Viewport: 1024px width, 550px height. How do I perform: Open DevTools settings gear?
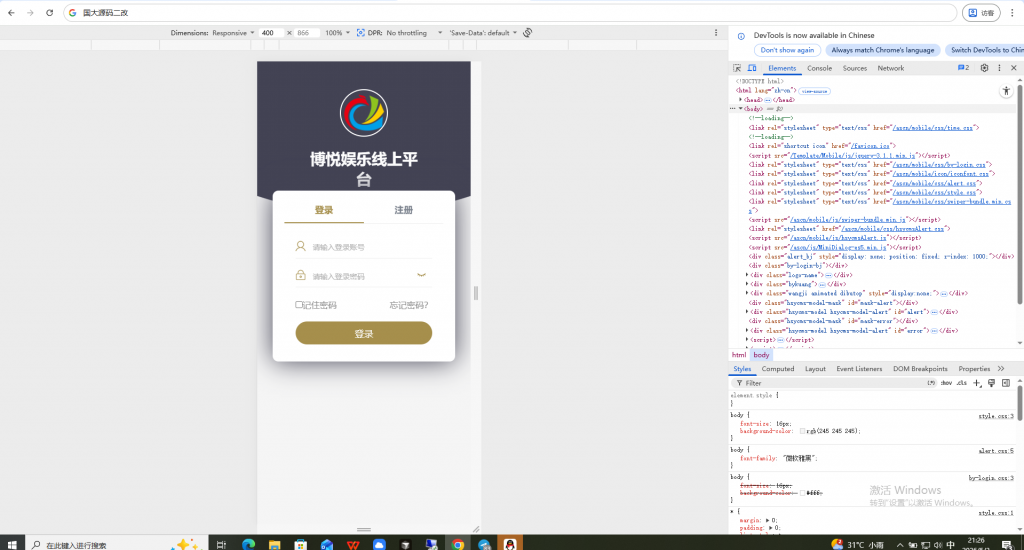pyautogui.click(x=984, y=68)
